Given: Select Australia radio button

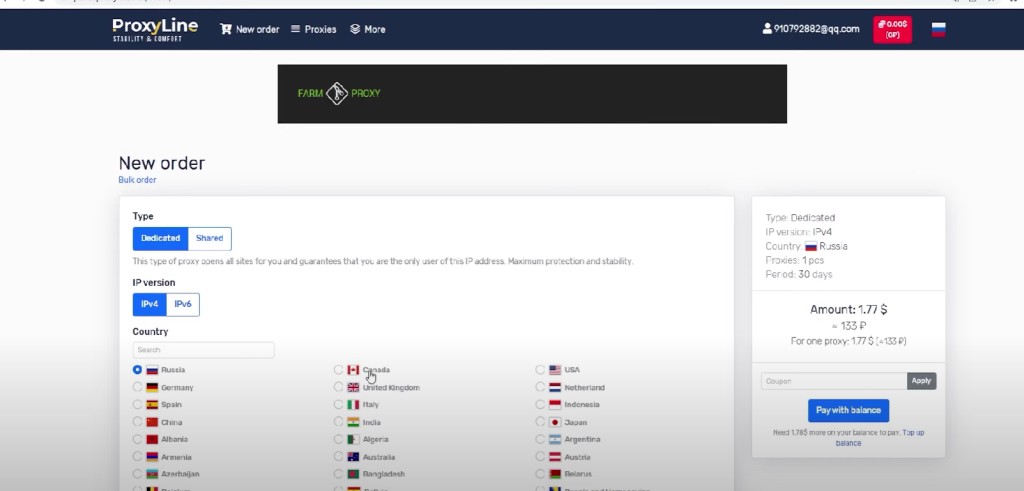Looking at the screenshot, I should coord(338,456).
